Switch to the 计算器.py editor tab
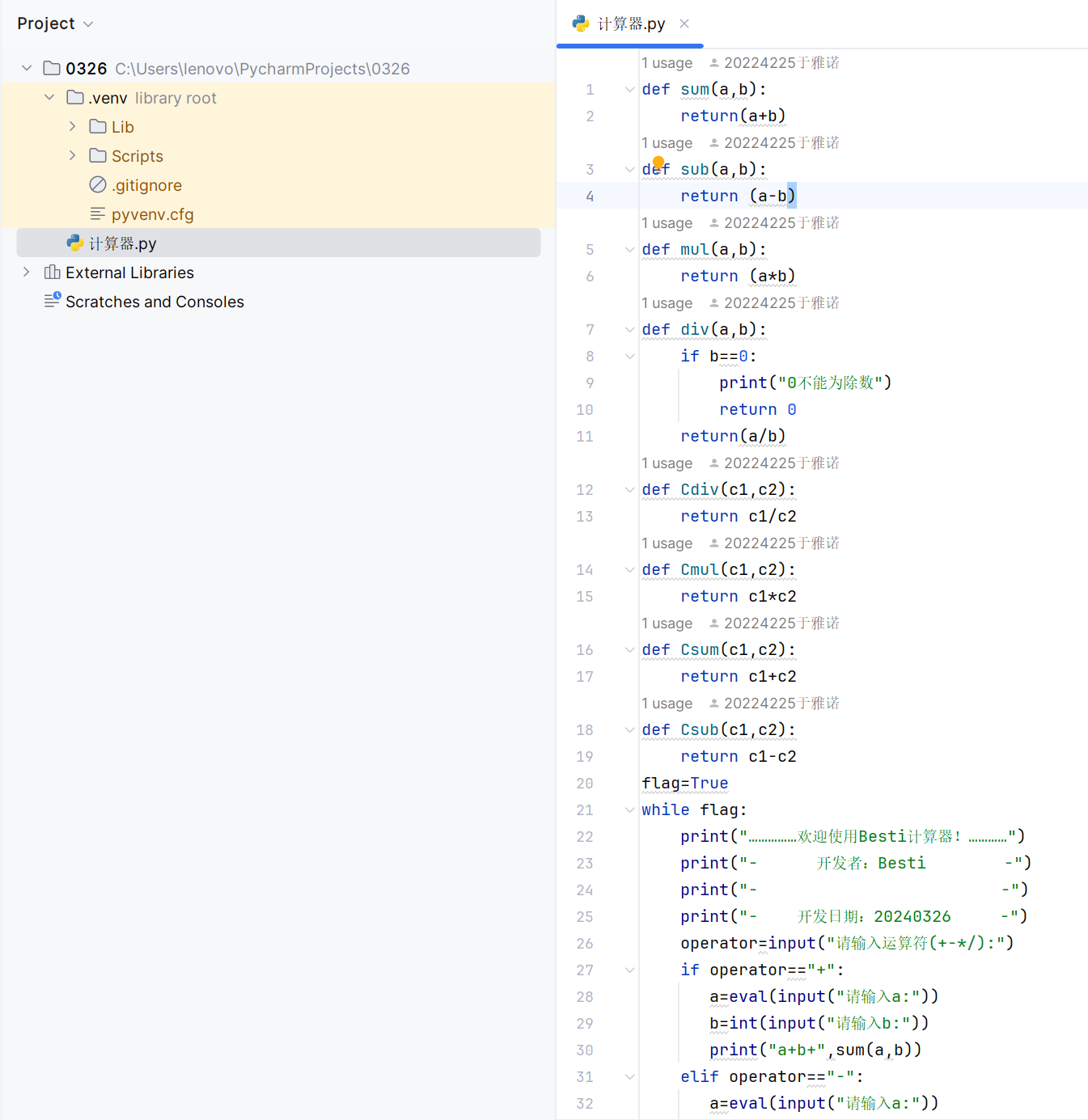This screenshot has width=1088, height=1120. click(631, 23)
